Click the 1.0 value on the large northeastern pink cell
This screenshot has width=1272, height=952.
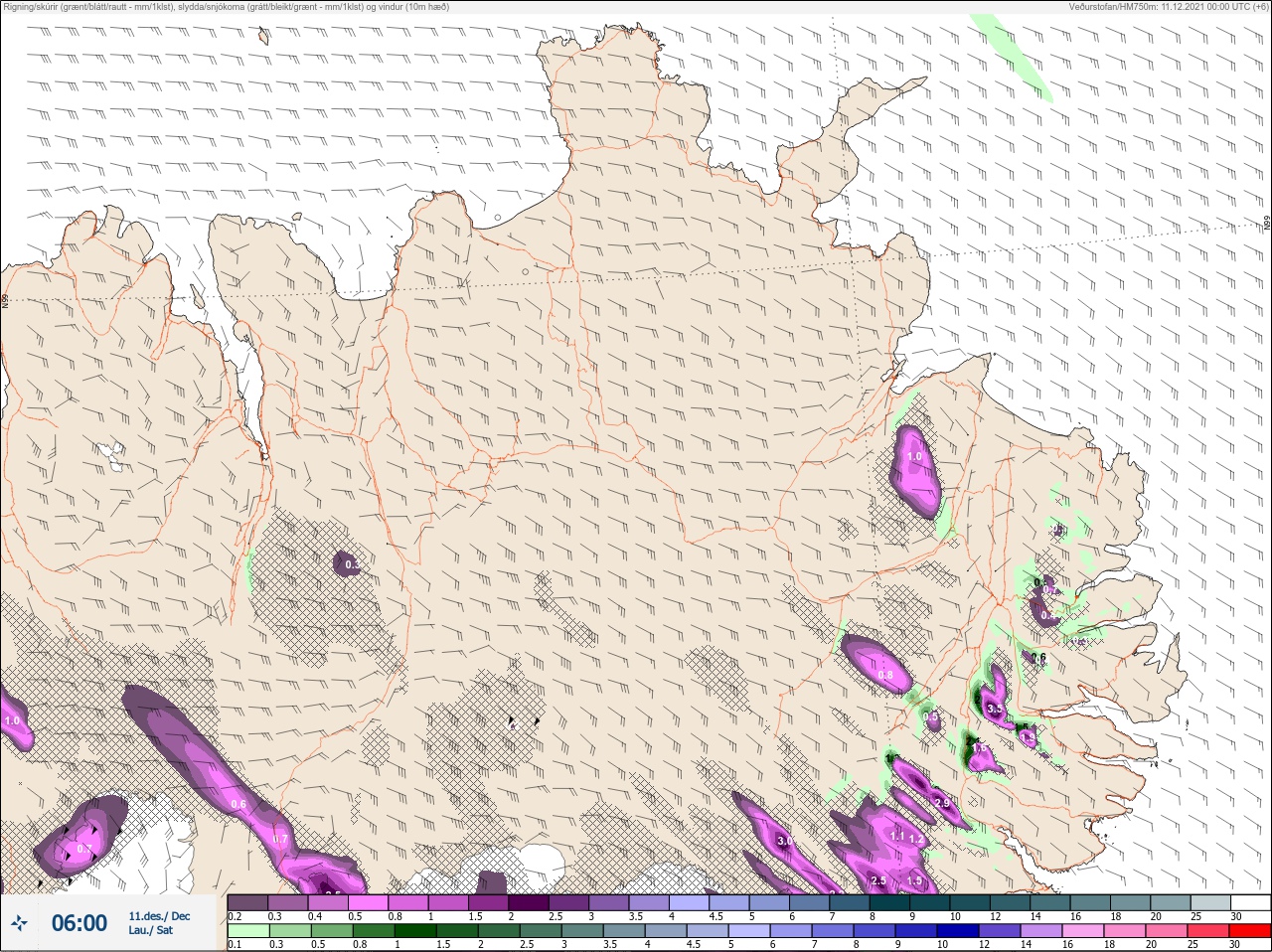tap(914, 457)
